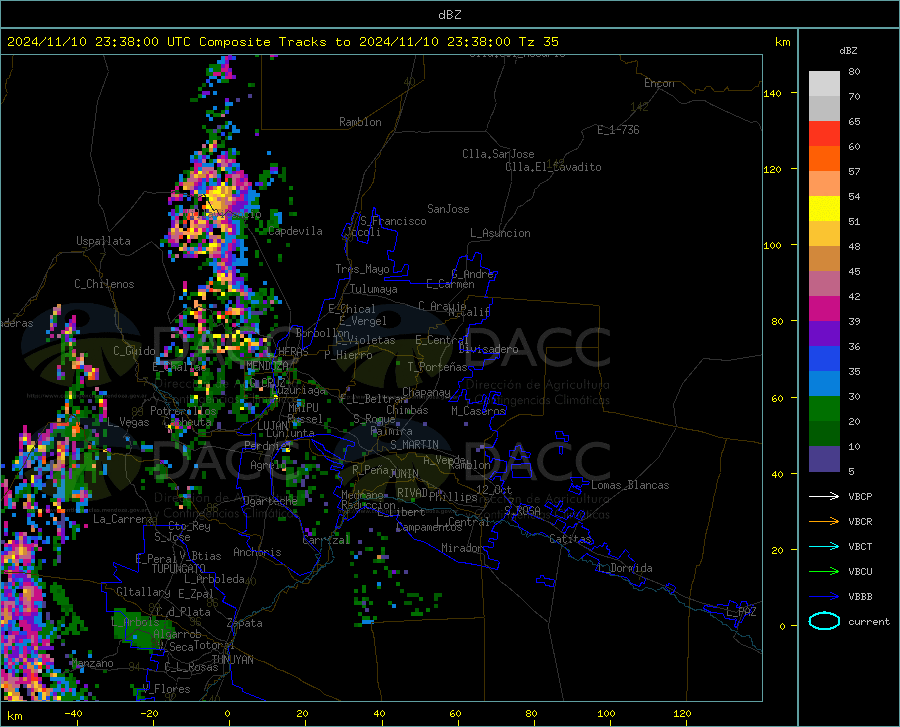Click the Encon label in upper right

pos(659,83)
